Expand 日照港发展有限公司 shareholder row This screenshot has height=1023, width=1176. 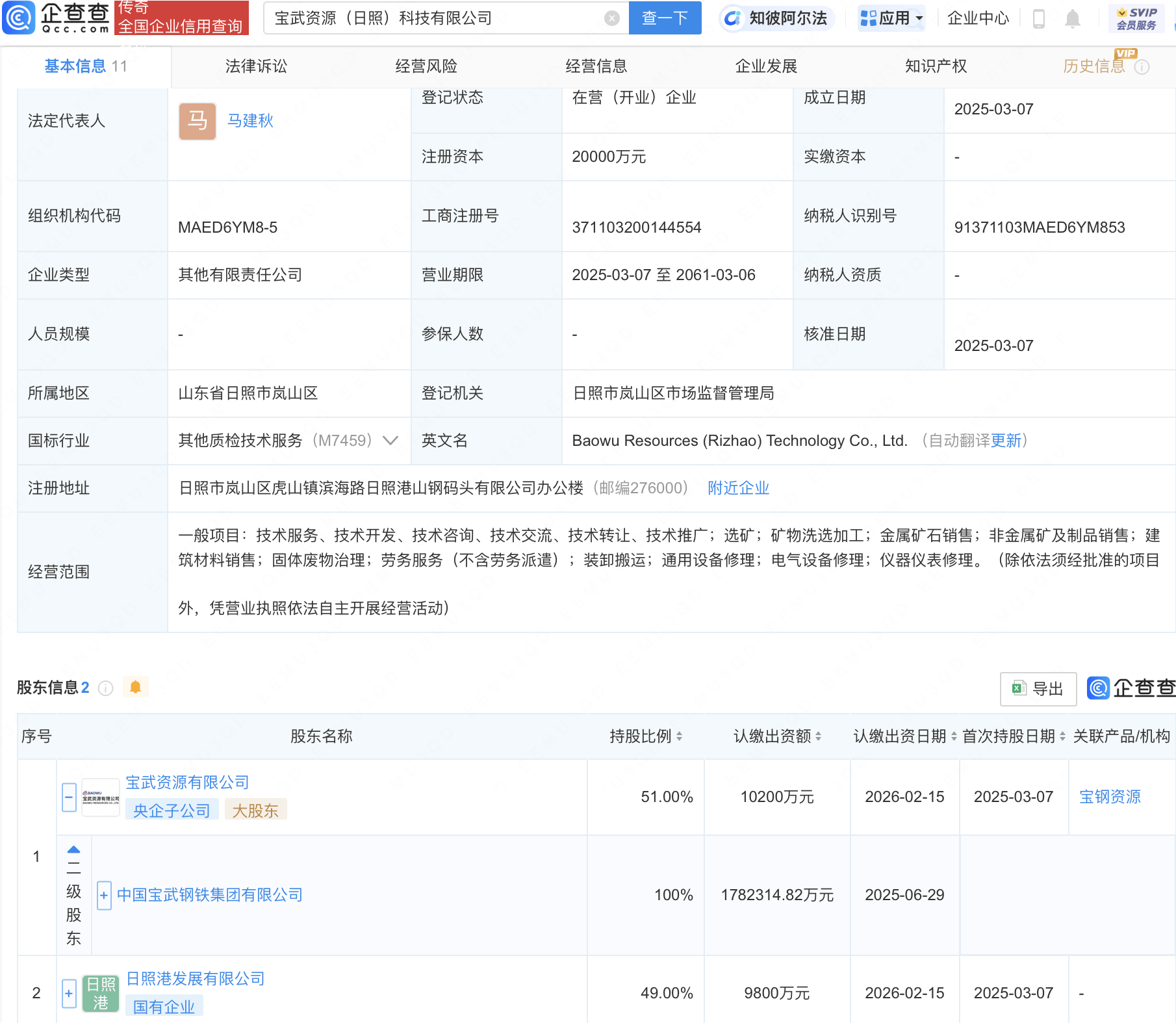(69, 993)
